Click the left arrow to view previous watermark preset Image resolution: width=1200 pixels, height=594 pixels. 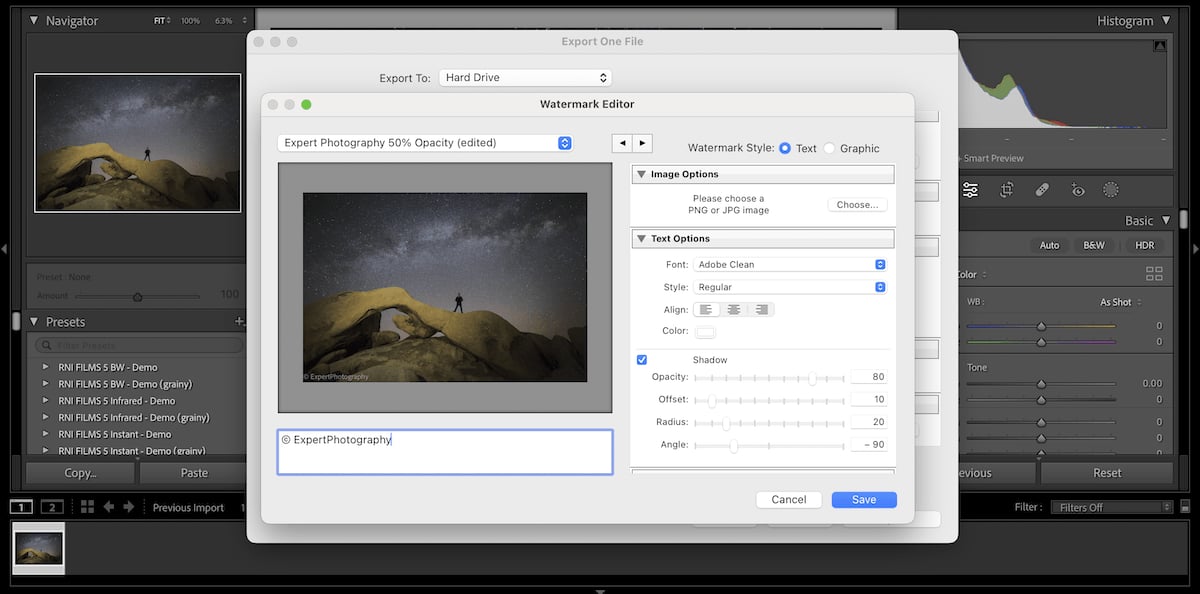[x=622, y=143]
